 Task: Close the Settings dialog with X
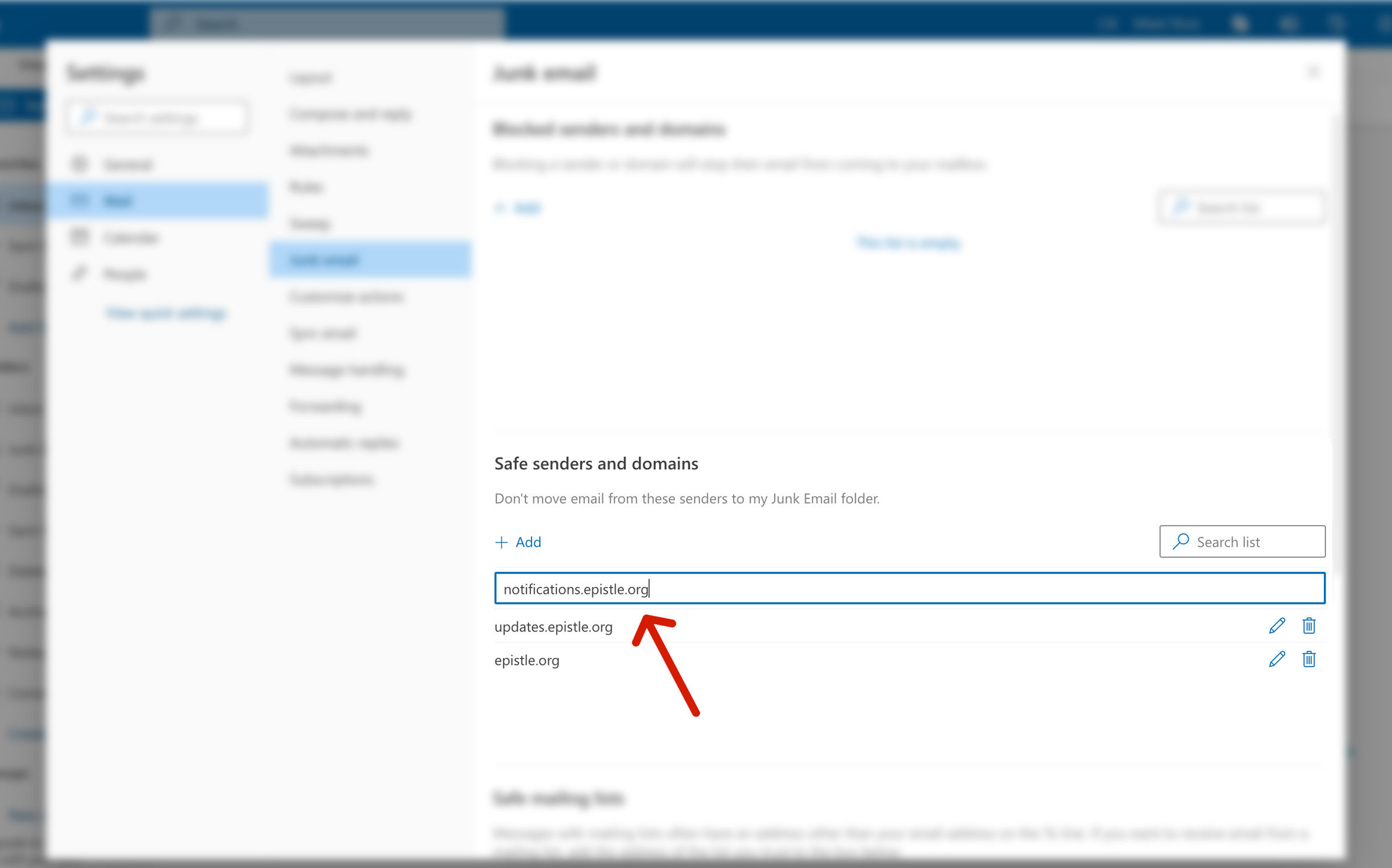(1313, 72)
